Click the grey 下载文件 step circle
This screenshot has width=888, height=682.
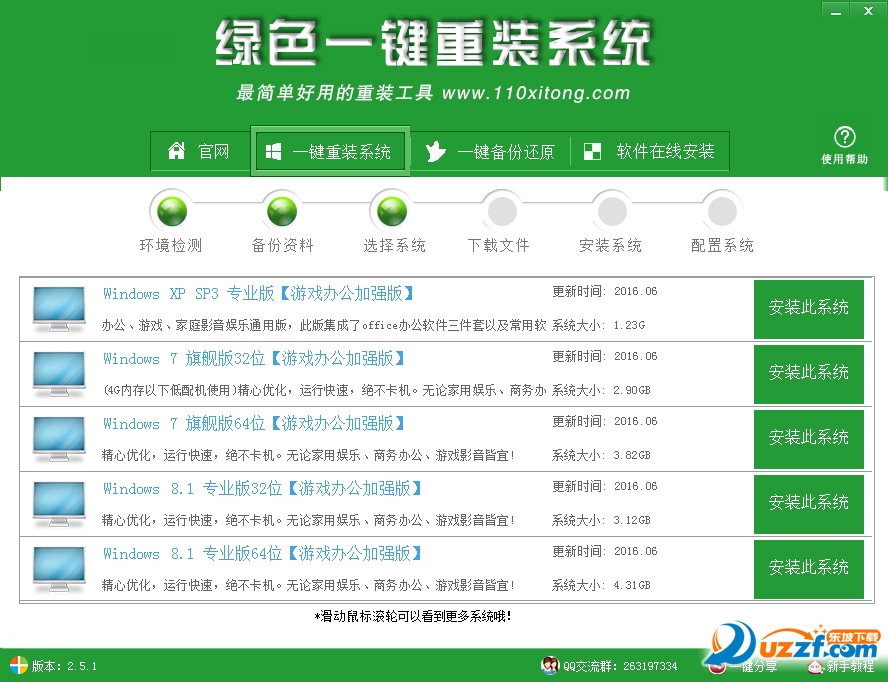click(x=502, y=211)
